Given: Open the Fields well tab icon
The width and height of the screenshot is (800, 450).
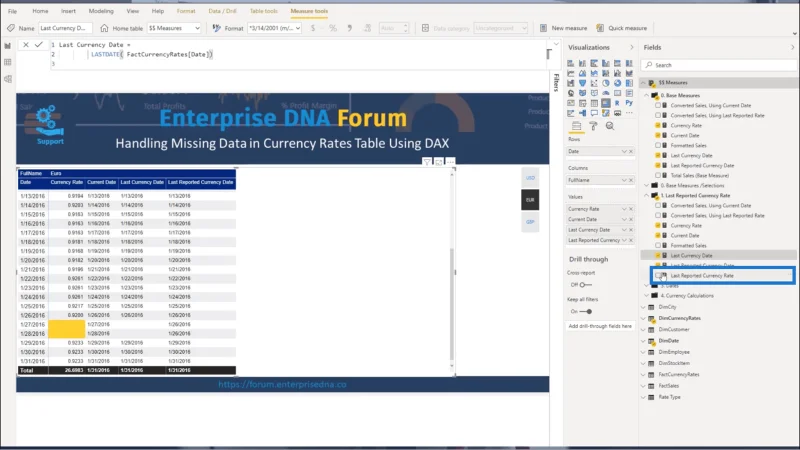Looking at the screenshot, I should (x=577, y=126).
